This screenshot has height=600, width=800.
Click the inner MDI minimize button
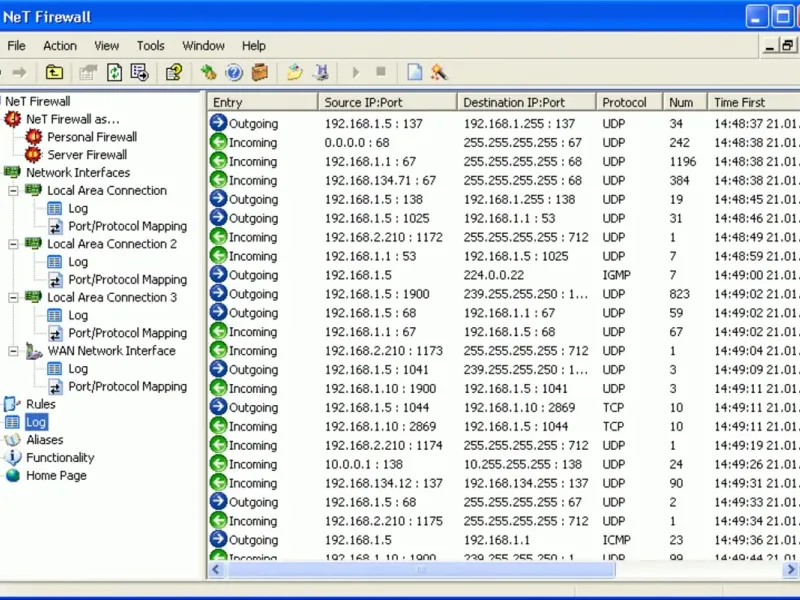770,45
